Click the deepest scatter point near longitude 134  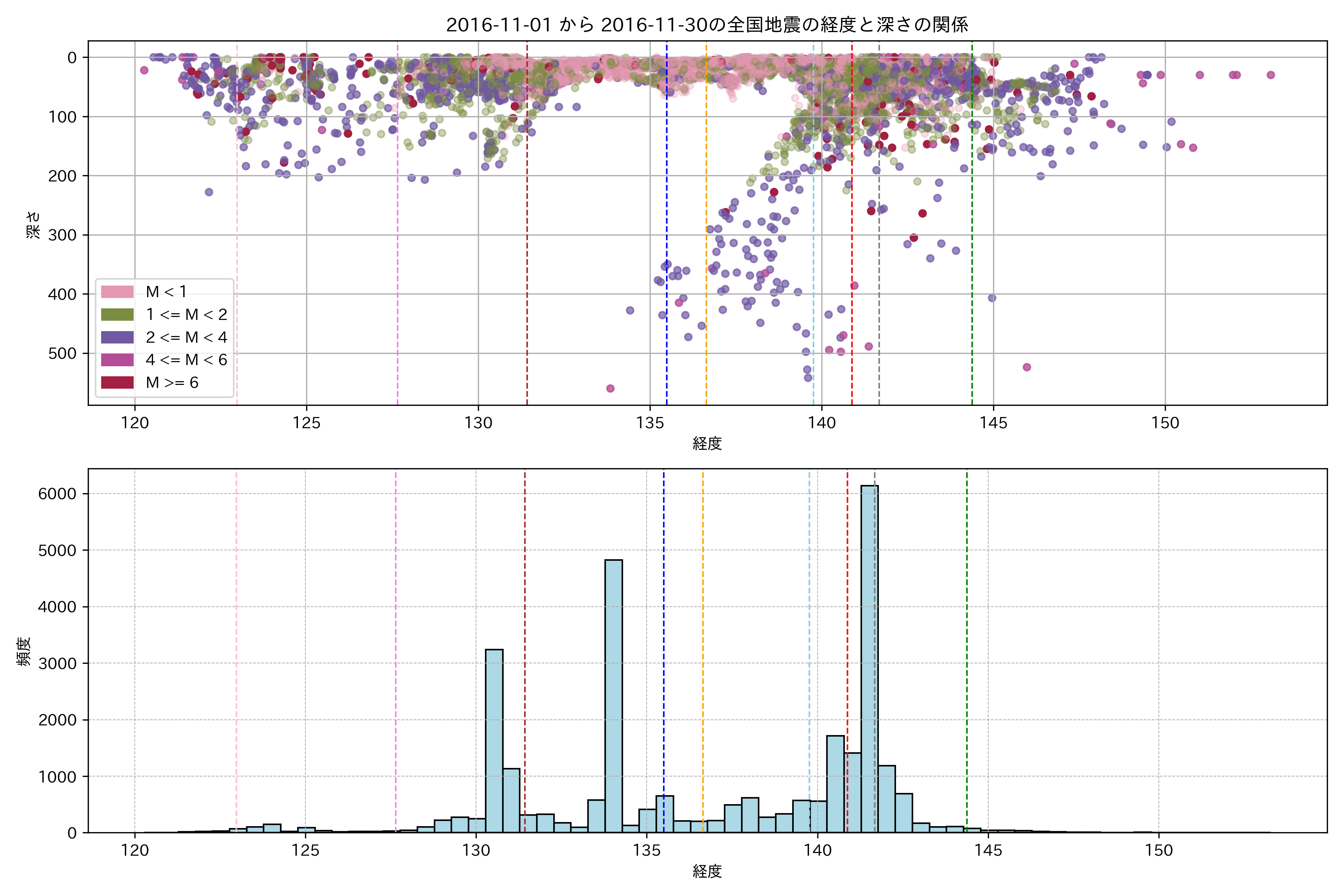tap(610, 389)
